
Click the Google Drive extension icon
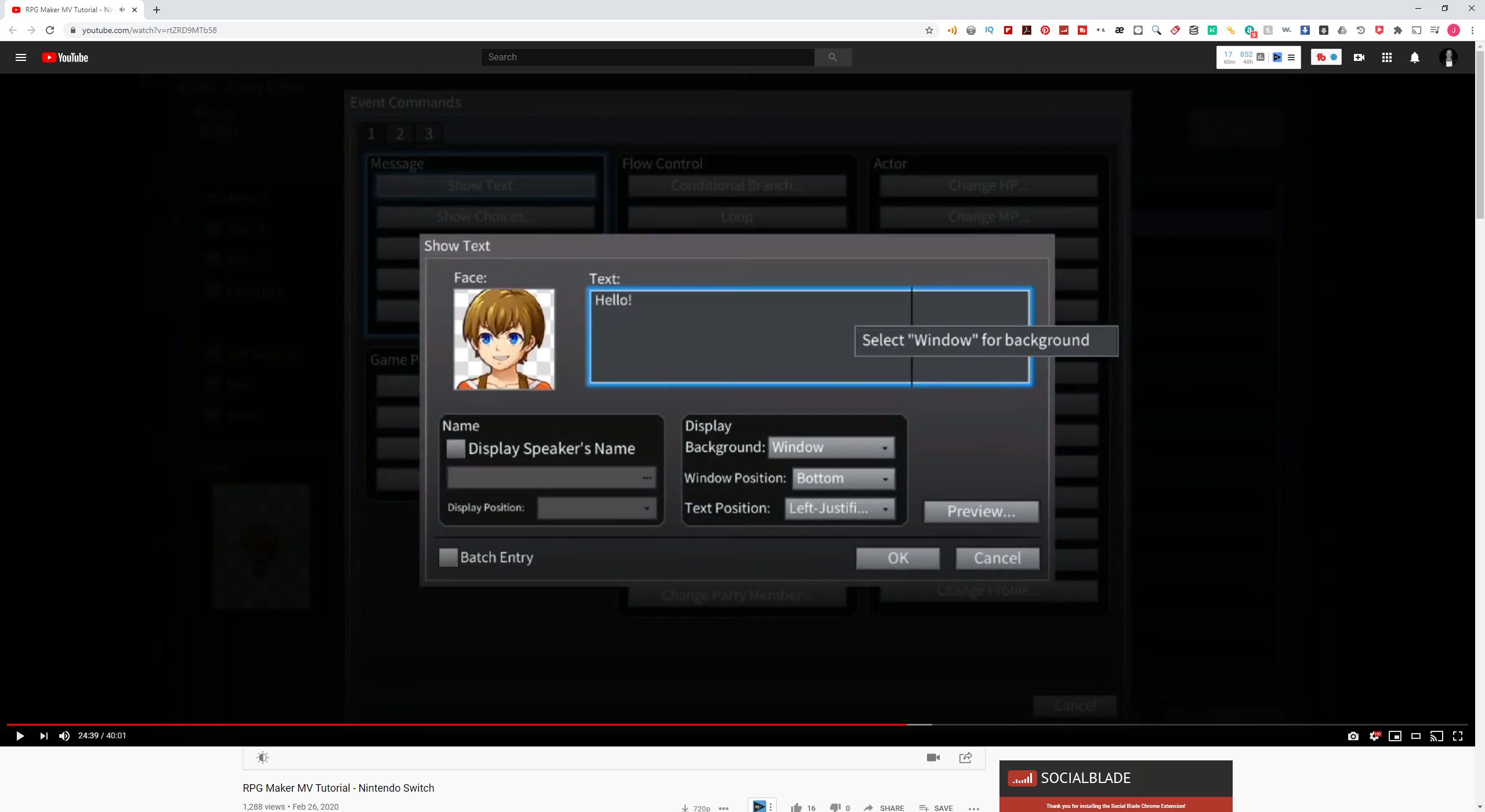pyautogui.click(x=1342, y=30)
